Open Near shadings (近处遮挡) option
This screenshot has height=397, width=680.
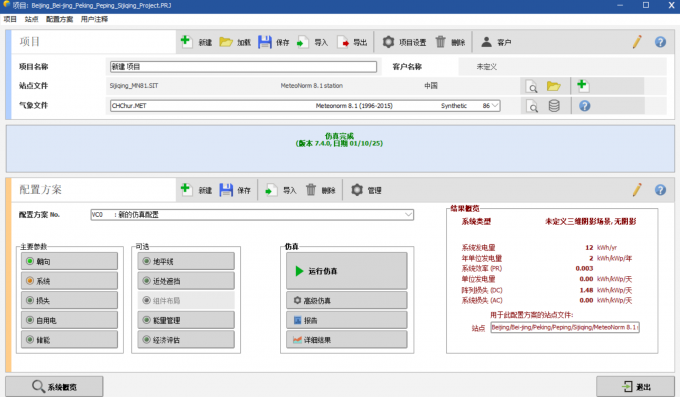(x=186, y=281)
